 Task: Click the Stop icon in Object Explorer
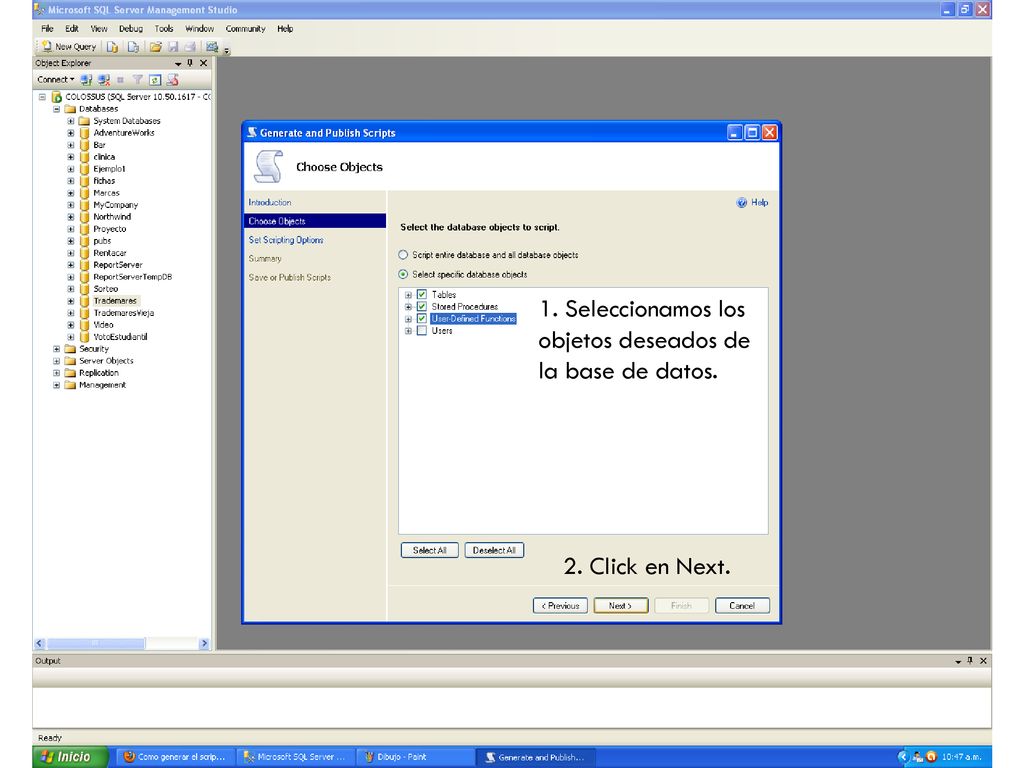click(x=120, y=80)
